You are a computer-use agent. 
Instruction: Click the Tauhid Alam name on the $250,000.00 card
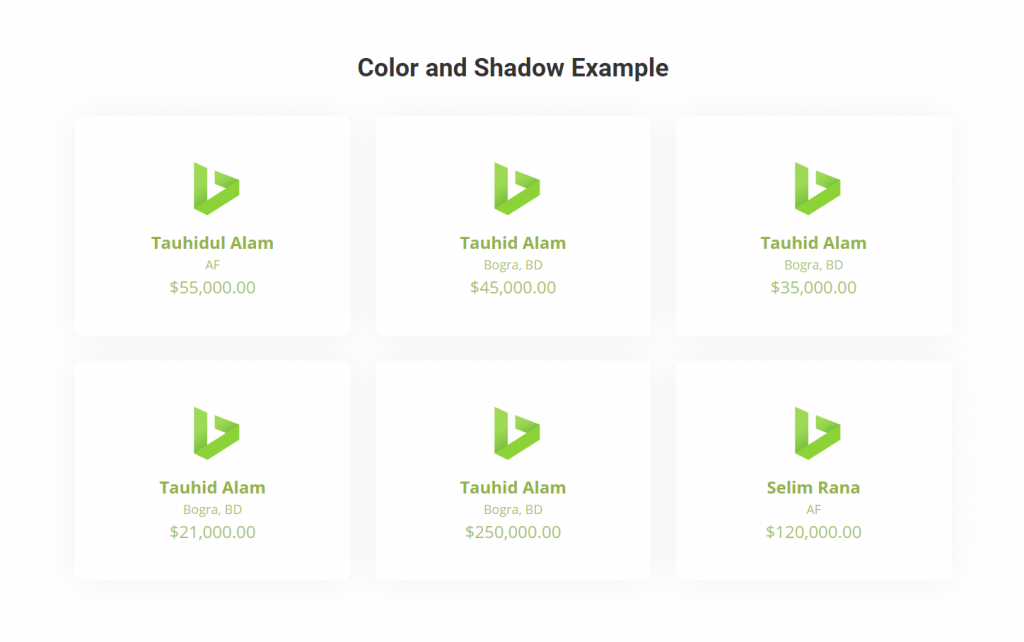[513, 487]
